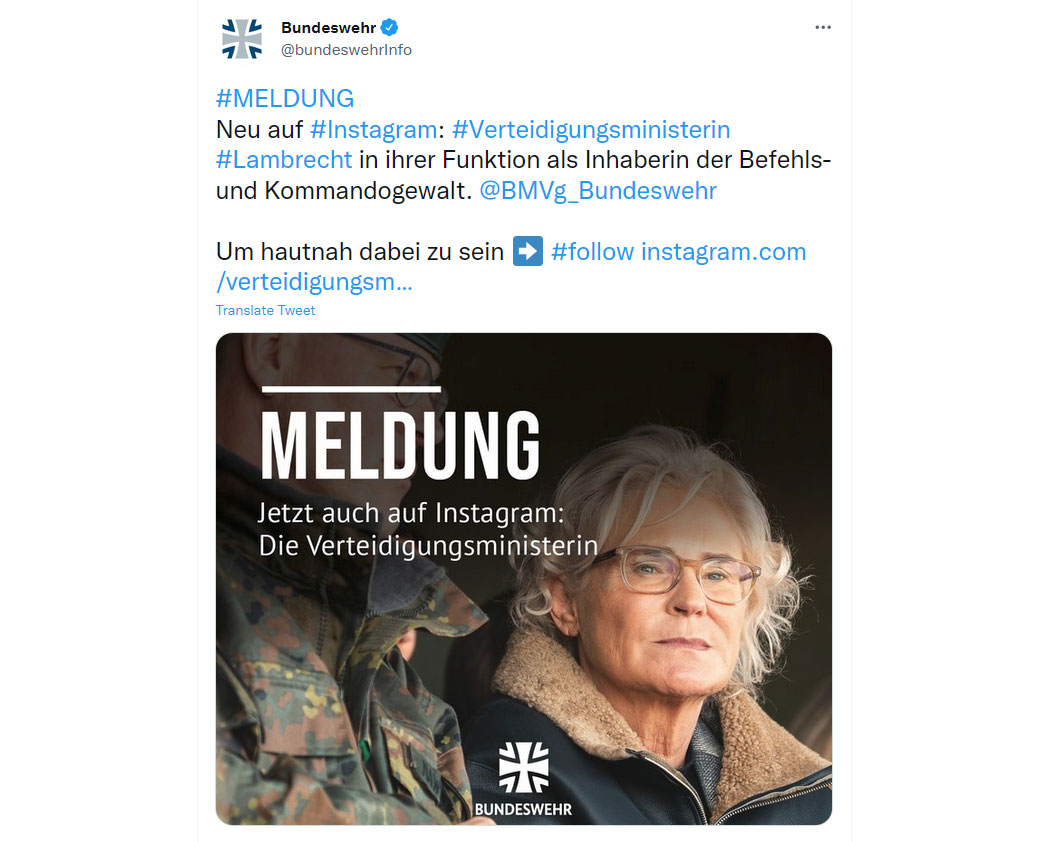
Task: Open the #MELDUNG hashtag
Action: point(285,98)
